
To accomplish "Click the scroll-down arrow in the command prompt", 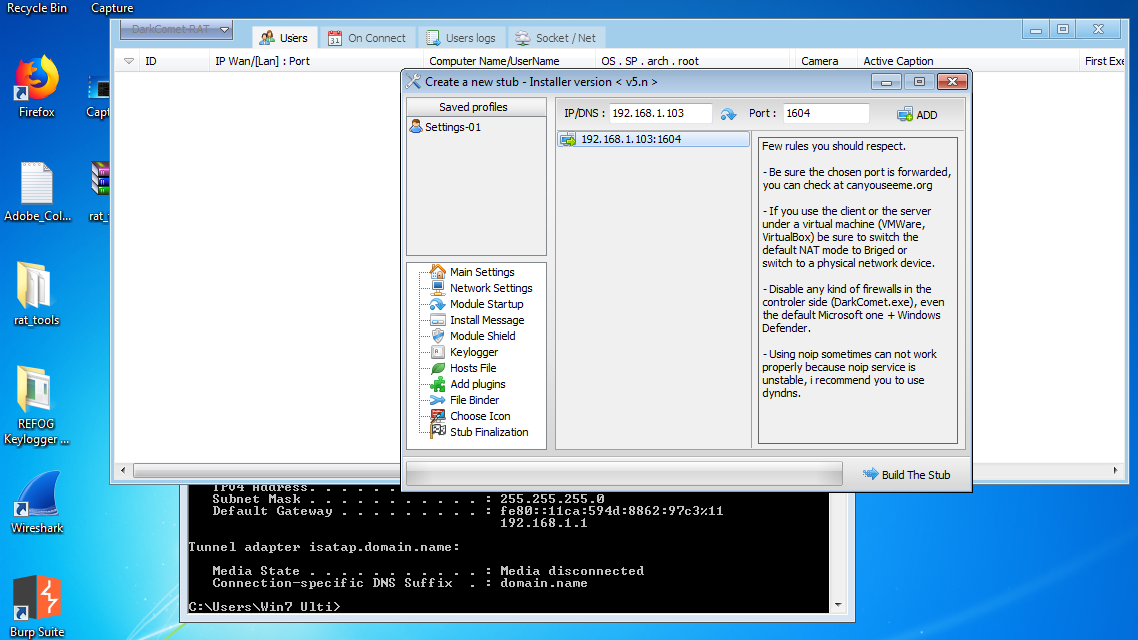I will (838, 604).
